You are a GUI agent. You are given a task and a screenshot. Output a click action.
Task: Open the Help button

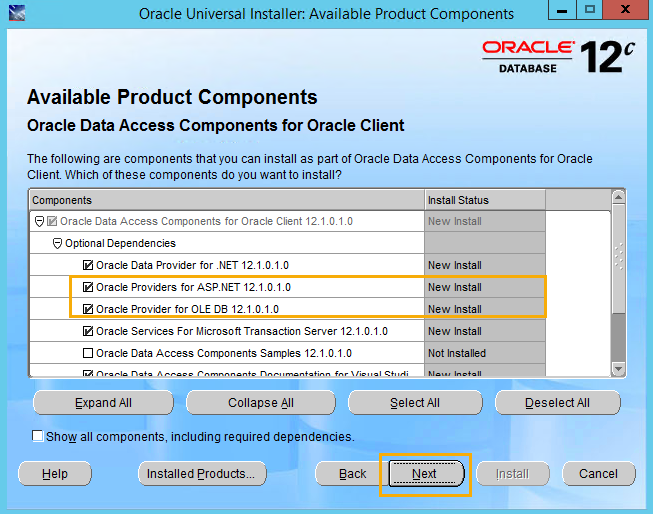(x=55, y=474)
